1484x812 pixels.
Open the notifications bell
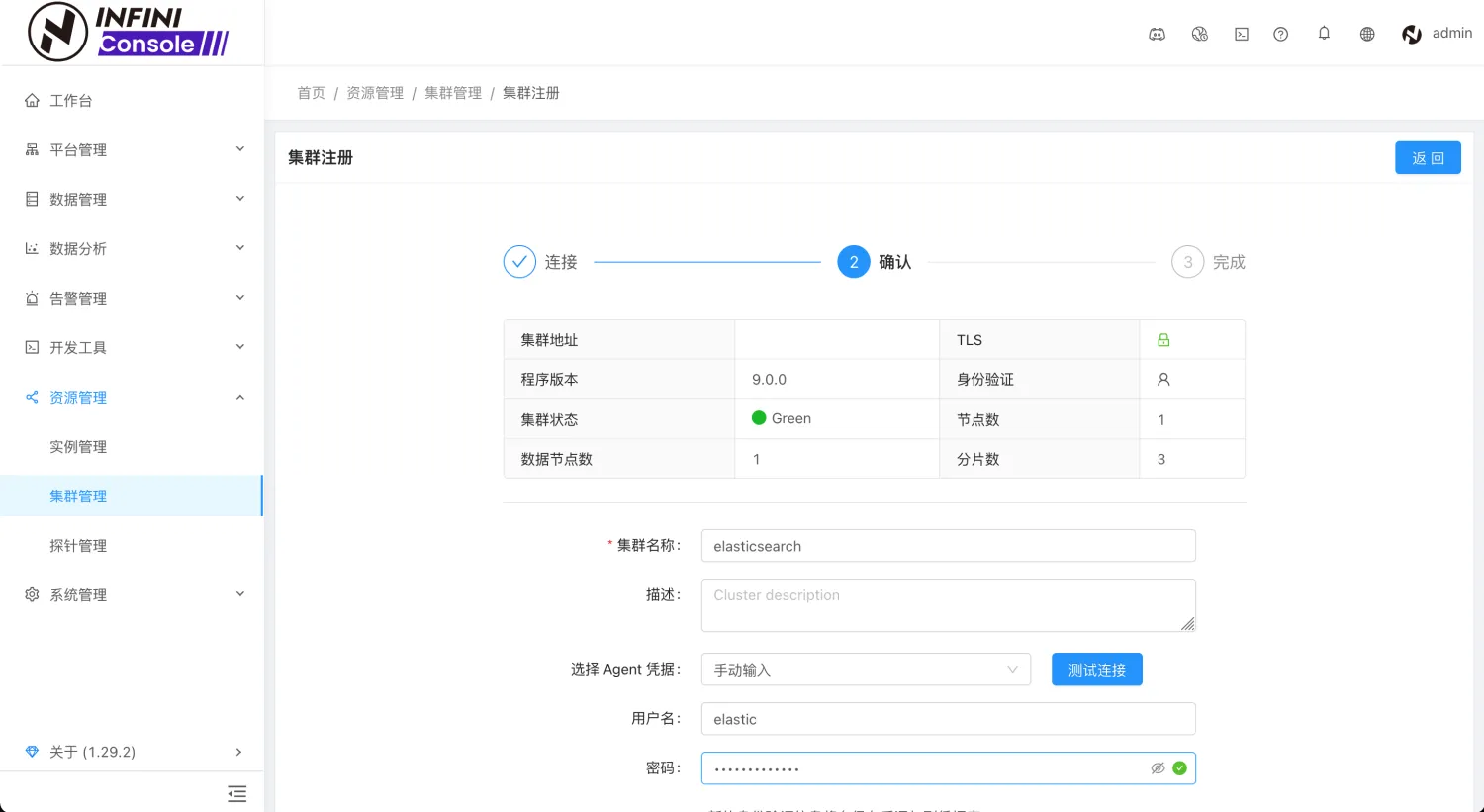(1324, 33)
